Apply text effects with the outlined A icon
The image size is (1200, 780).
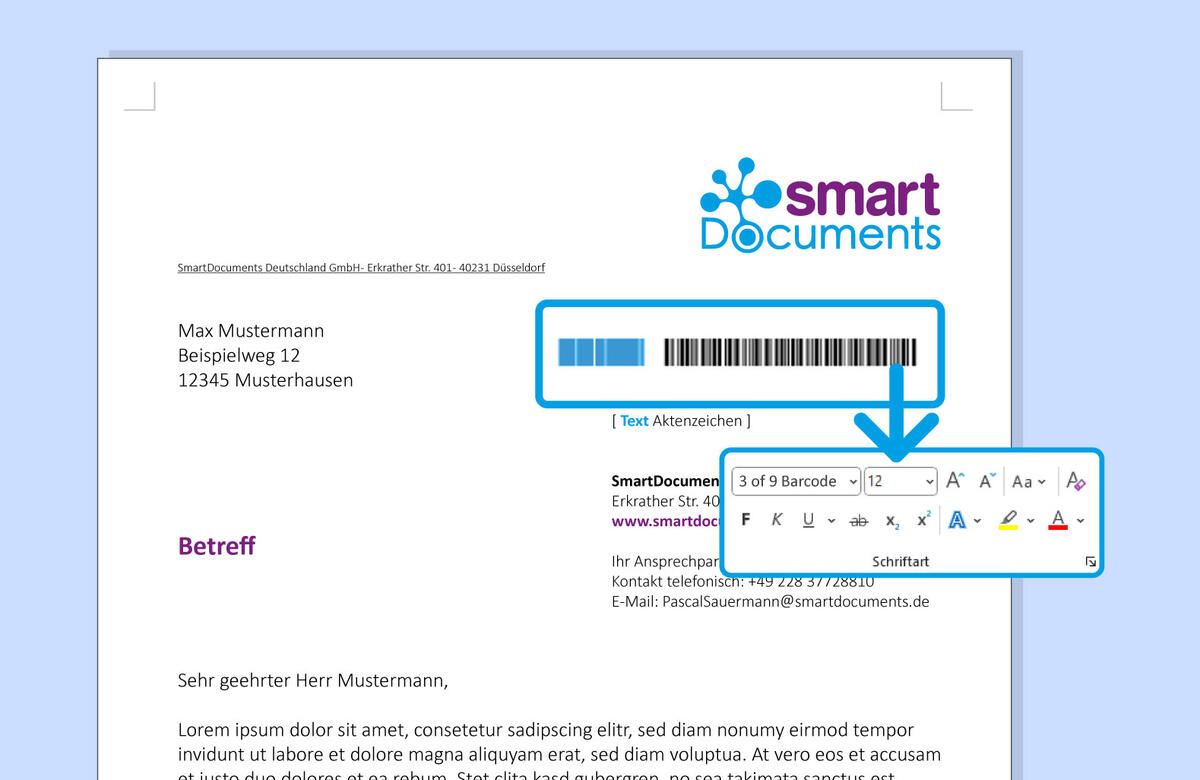click(x=957, y=520)
